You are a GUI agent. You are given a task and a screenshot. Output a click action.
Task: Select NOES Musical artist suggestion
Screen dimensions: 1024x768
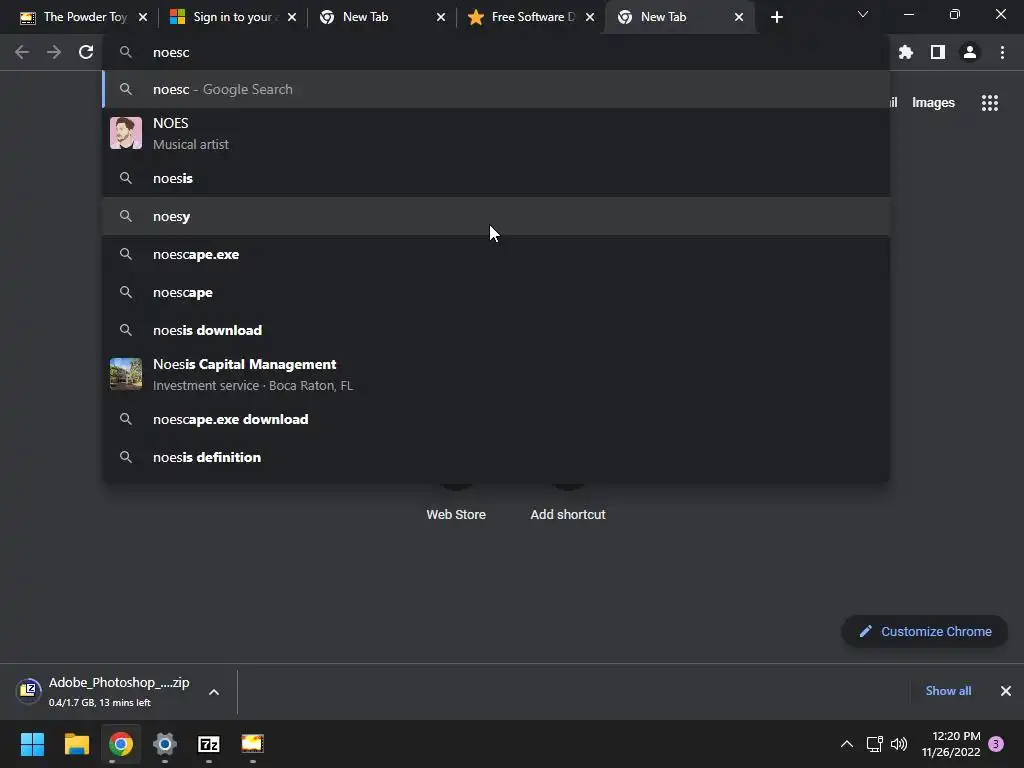pyautogui.click(x=496, y=133)
